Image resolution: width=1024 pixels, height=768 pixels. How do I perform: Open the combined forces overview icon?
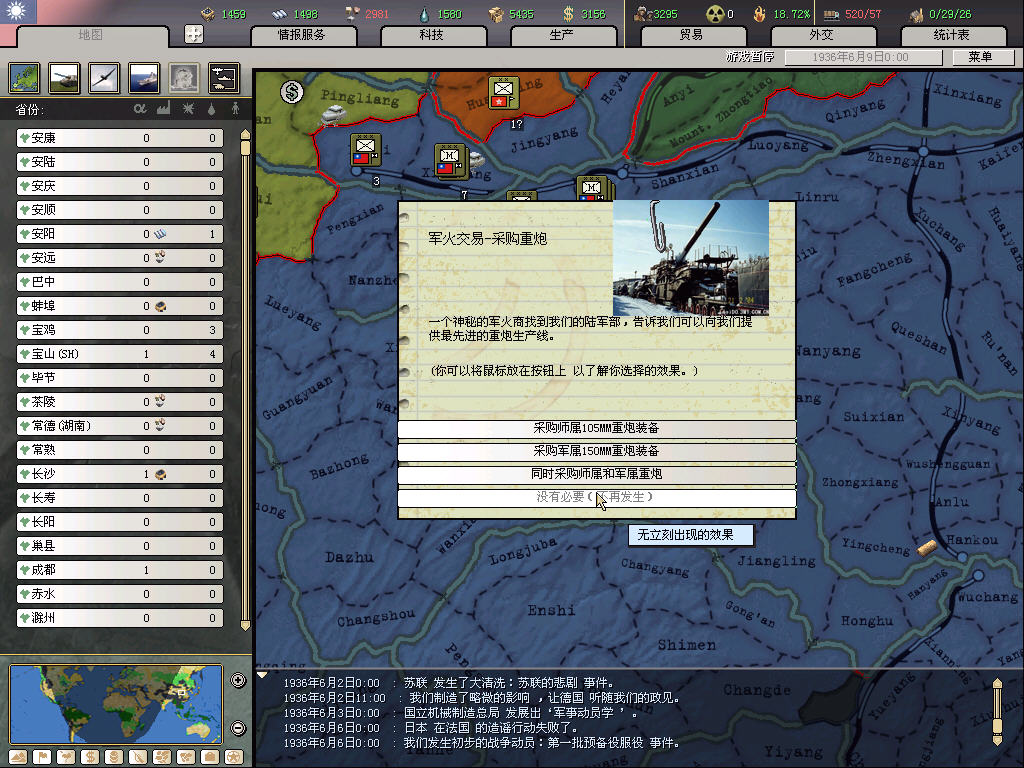tap(223, 77)
